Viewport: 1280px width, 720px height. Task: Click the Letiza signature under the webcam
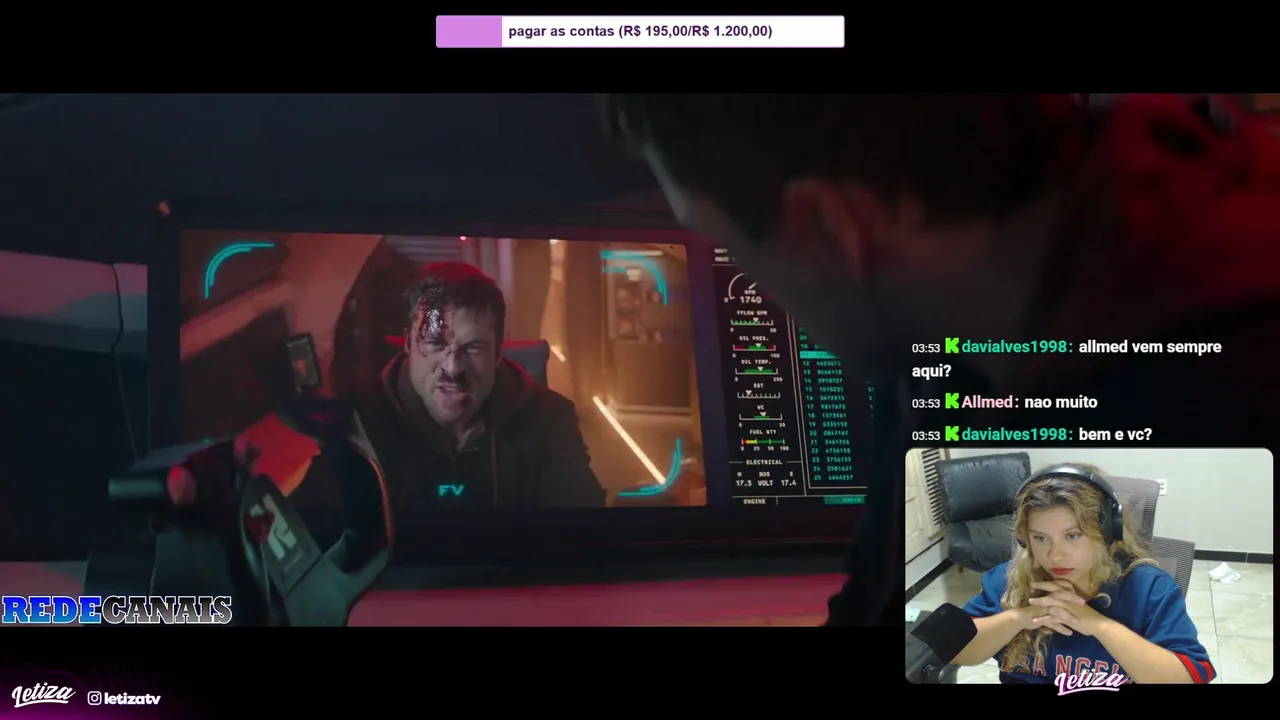point(1091,681)
